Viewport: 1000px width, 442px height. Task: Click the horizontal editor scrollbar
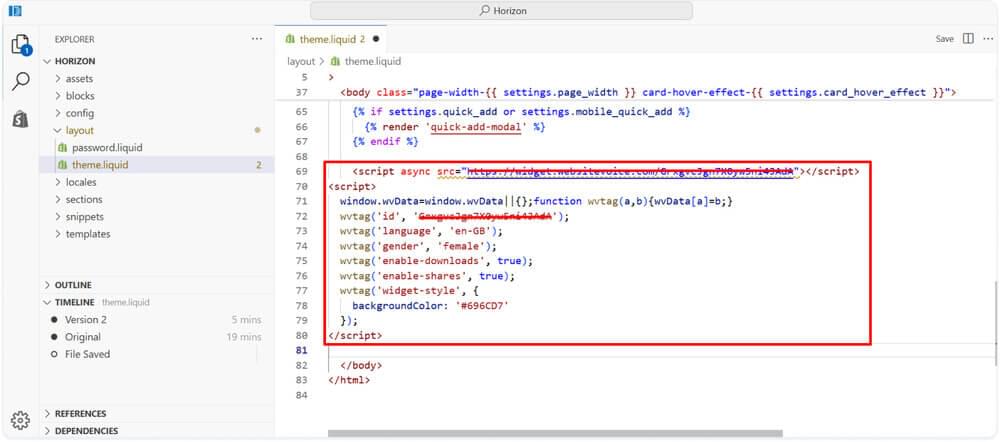[555, 434]
